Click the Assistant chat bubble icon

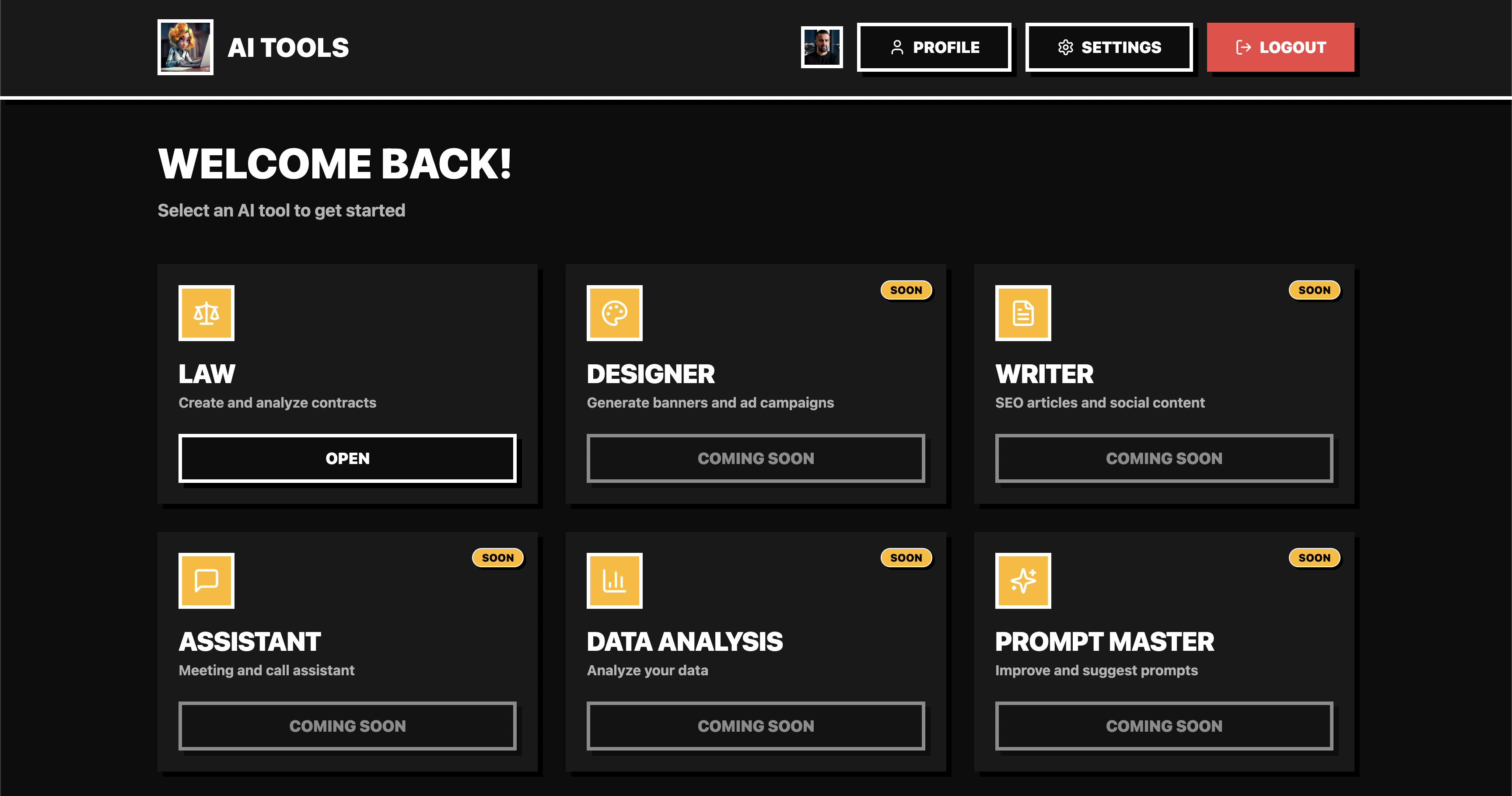tap(206, 581)
